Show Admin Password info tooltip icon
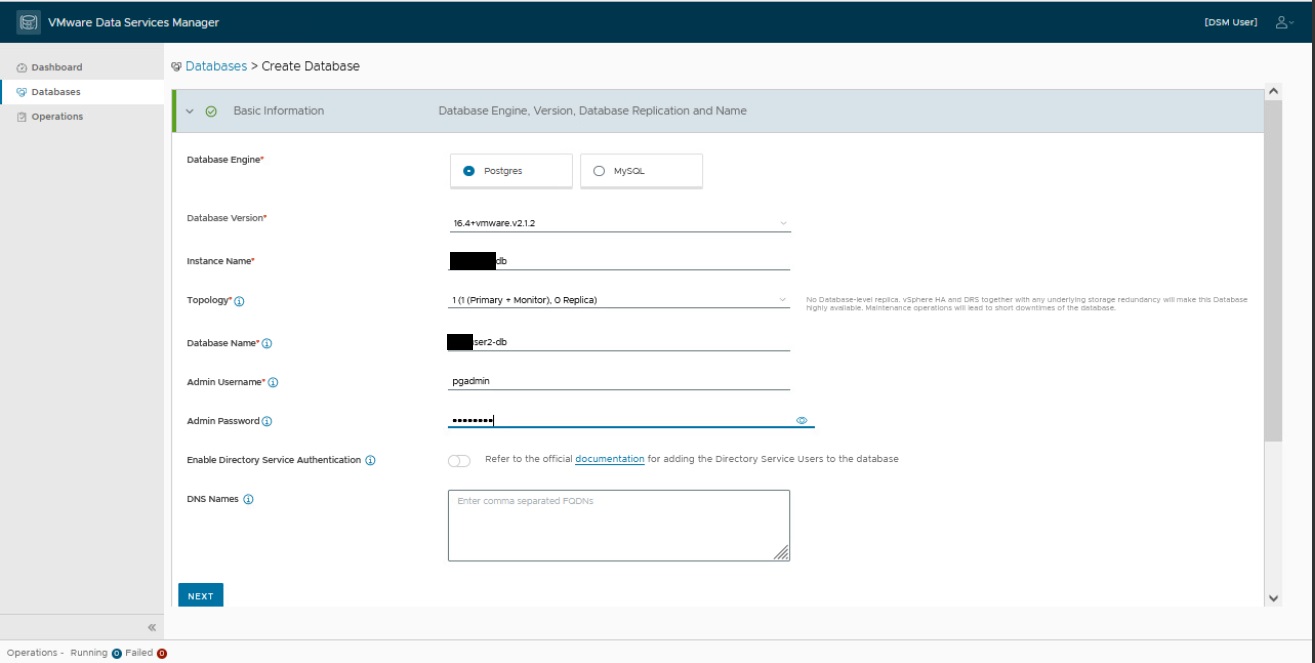This screenshot has height=663, width=1315. [267, 422]
